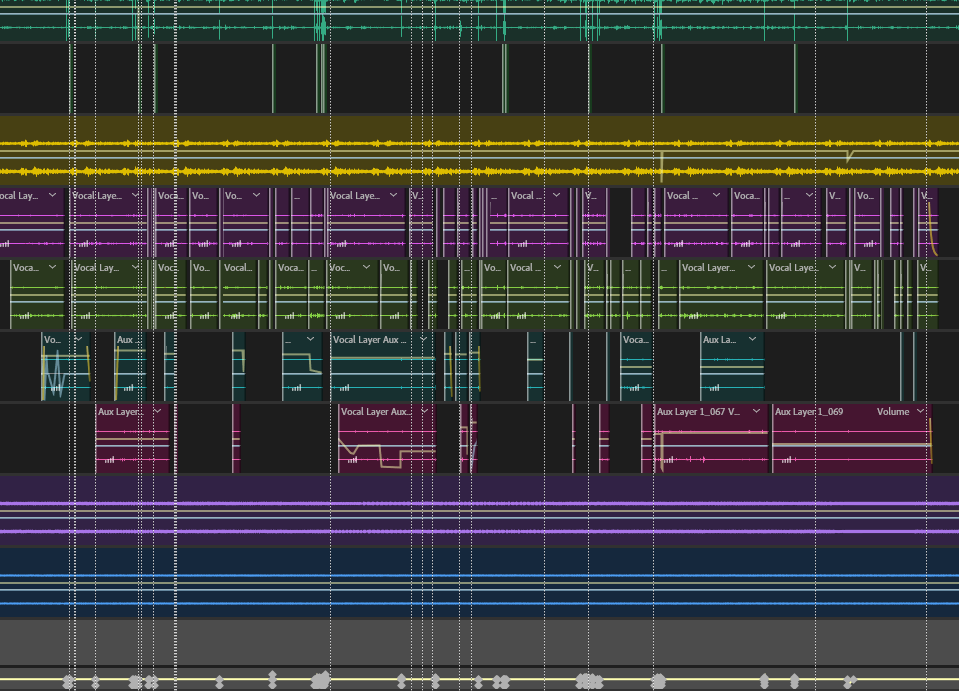The height and width of the screenshot is (691, 959).
Task: Select teal Voca... clip
Action: (x=636, y=366)
